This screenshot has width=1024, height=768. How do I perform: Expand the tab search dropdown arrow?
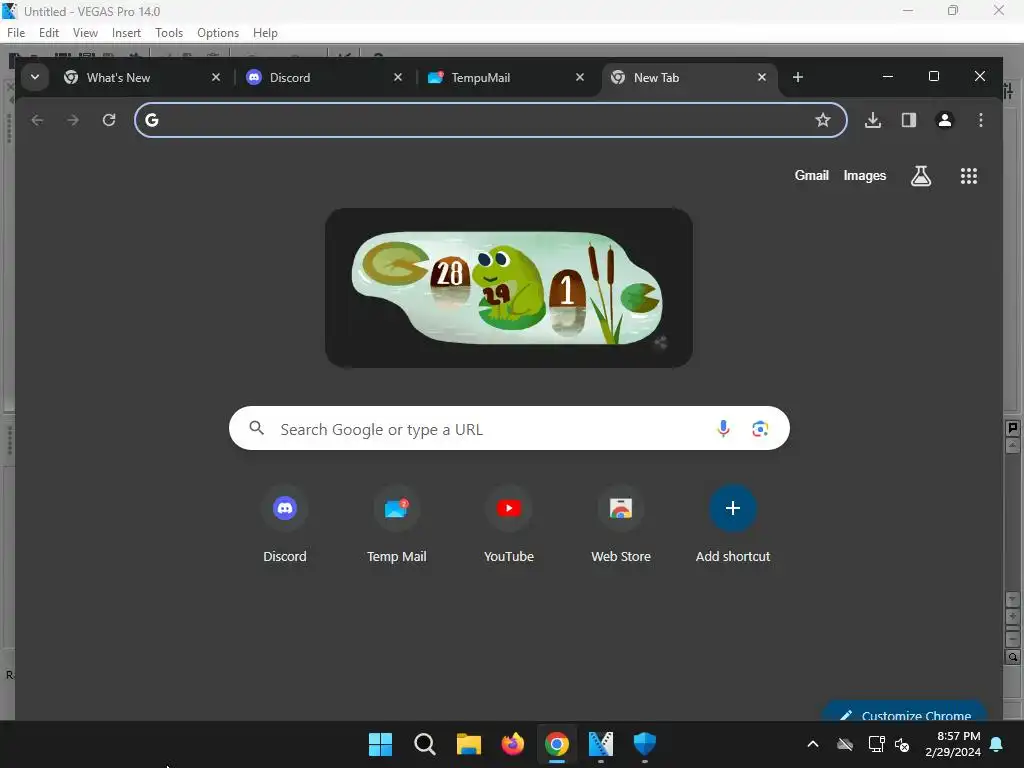(x=35, y=77)
